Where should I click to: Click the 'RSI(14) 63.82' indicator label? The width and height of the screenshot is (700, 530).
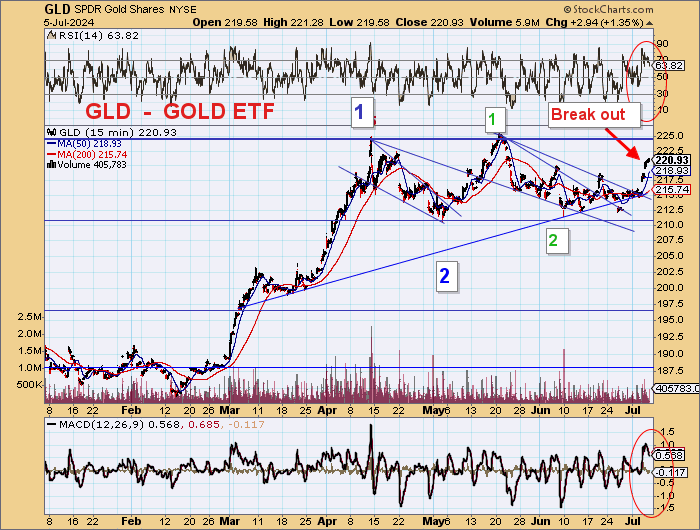click(99, 35)
